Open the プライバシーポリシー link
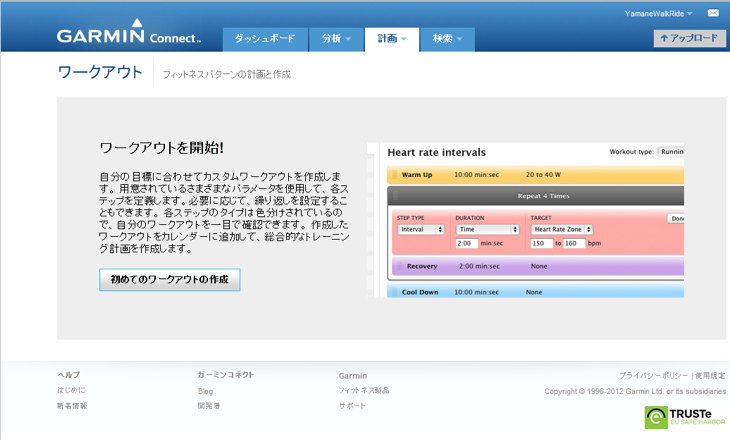This screenshot has width=730, height=440. click(x=653, y=375)
